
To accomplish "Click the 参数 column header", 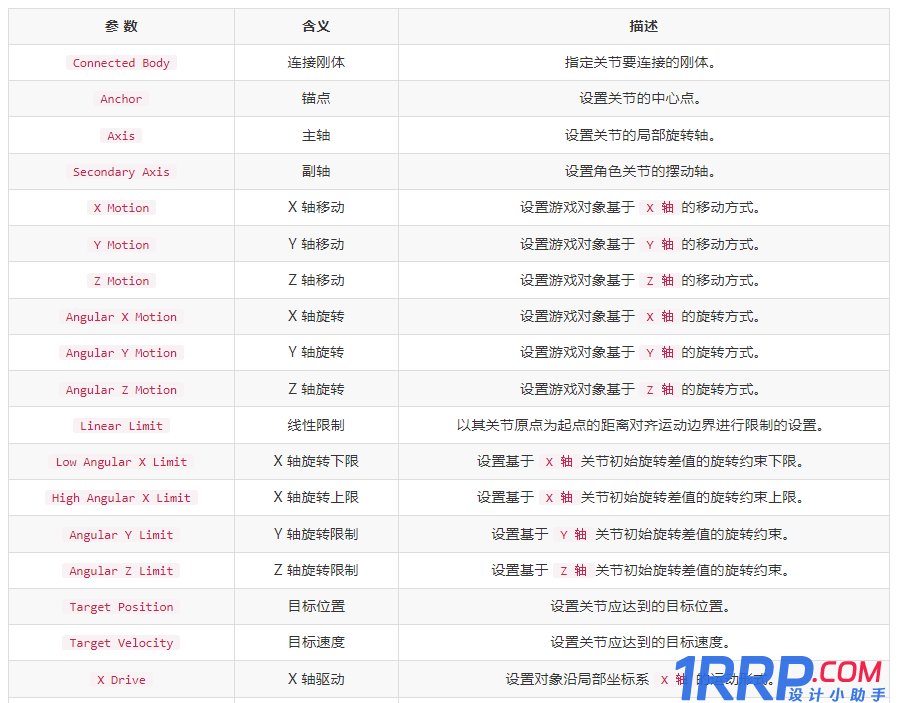I will [x=121, y=26].
